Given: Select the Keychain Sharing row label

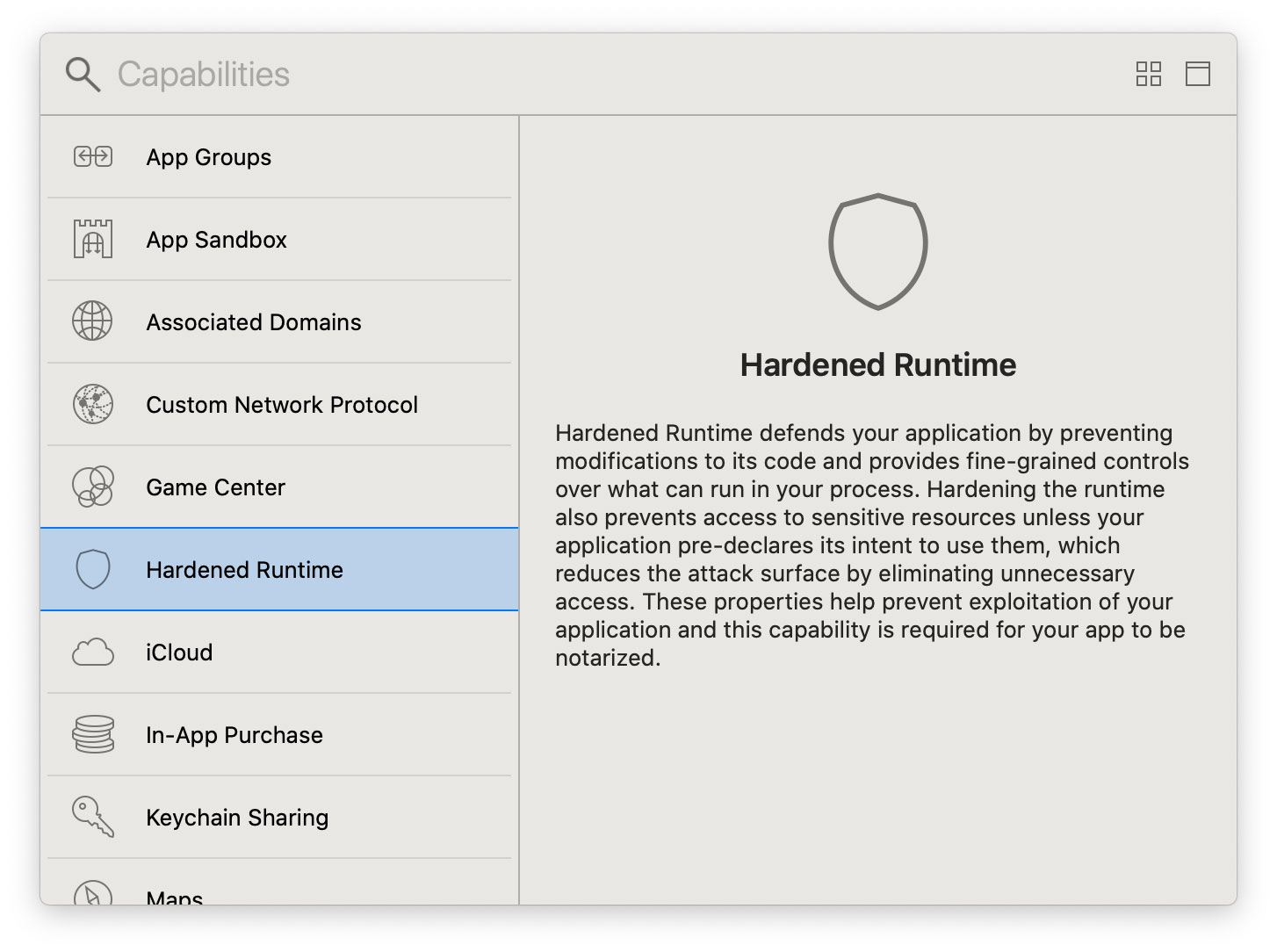Looking at the screenshot, I should click(x=237, y=818).
